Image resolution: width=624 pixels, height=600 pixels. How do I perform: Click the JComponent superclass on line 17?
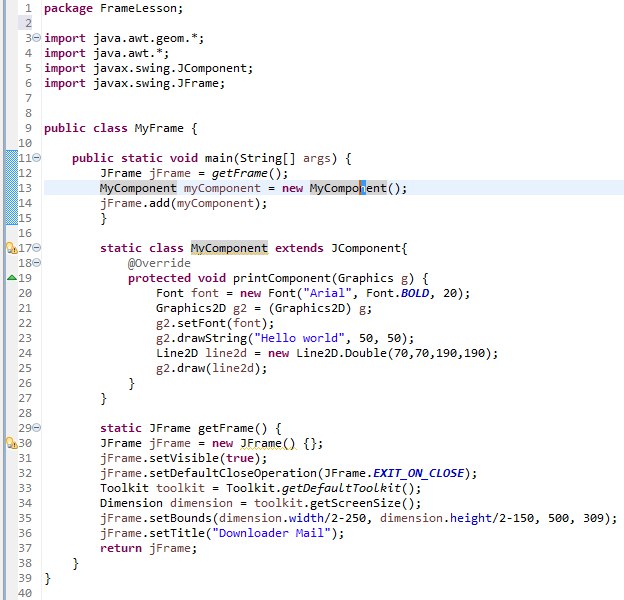(366, 248)
